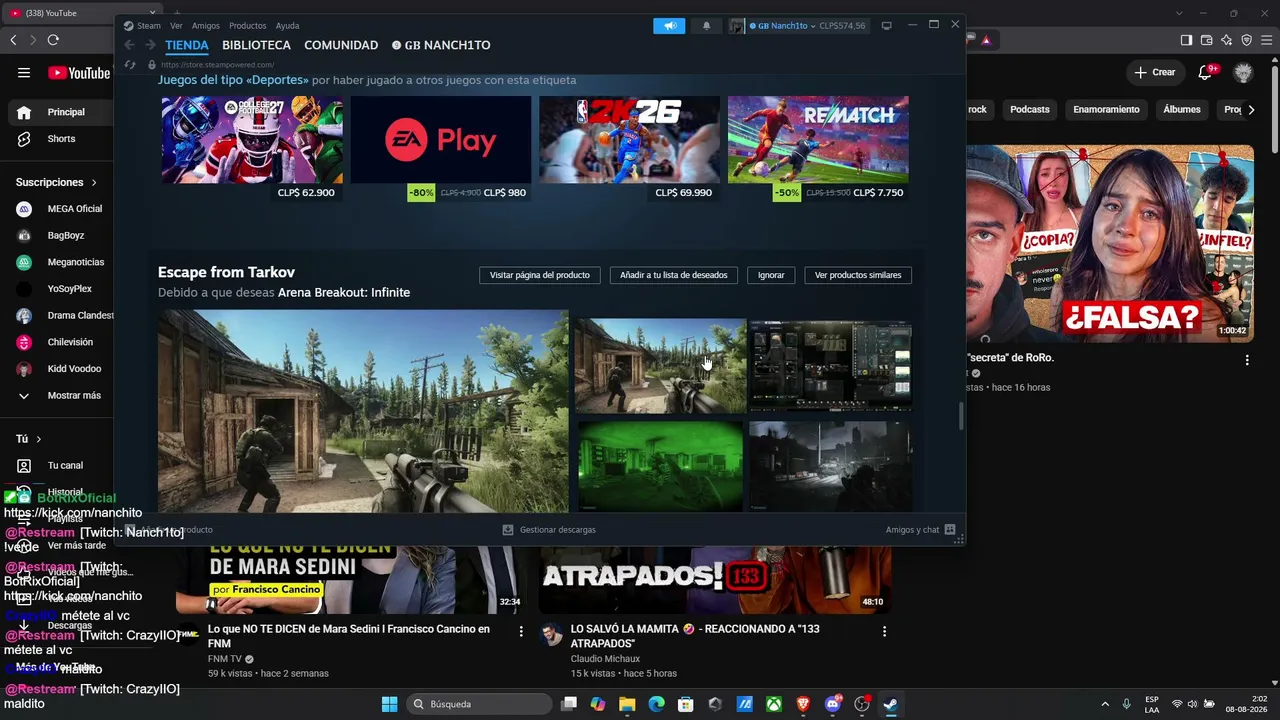Open the YouTube hamburger guide menu
Image resolution: width=1280 pixels, height=720 pixels.
click(x=24, y=73)
